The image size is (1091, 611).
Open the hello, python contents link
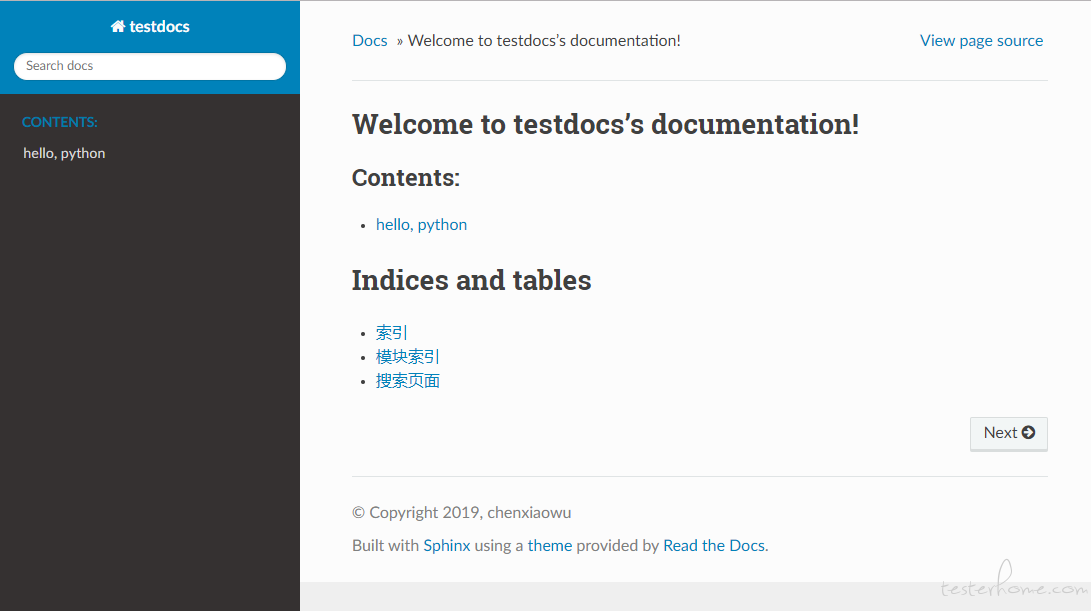(x=422, y=225)
